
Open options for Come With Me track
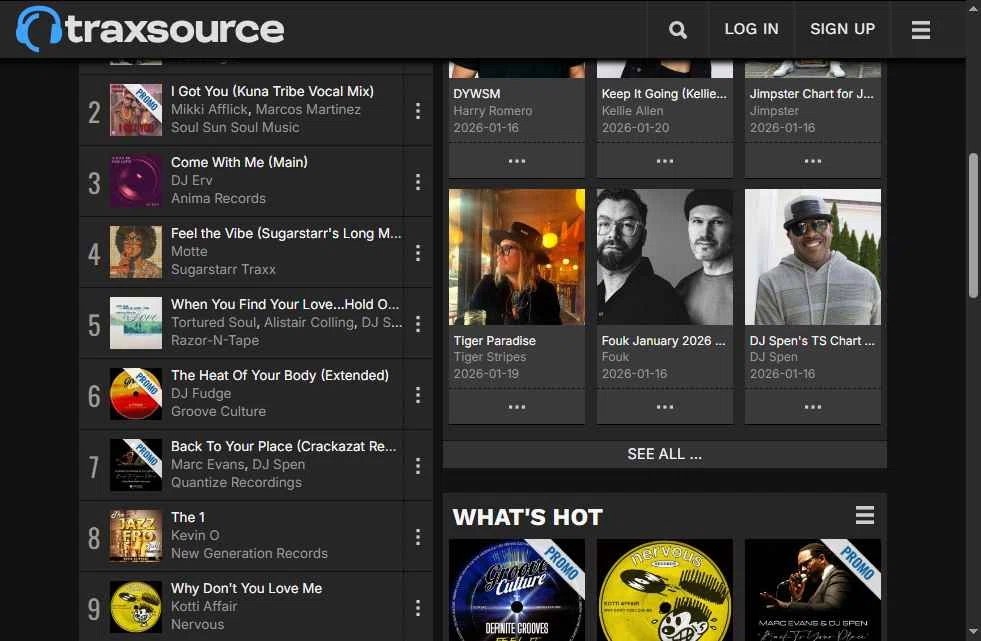click(418, 182)
